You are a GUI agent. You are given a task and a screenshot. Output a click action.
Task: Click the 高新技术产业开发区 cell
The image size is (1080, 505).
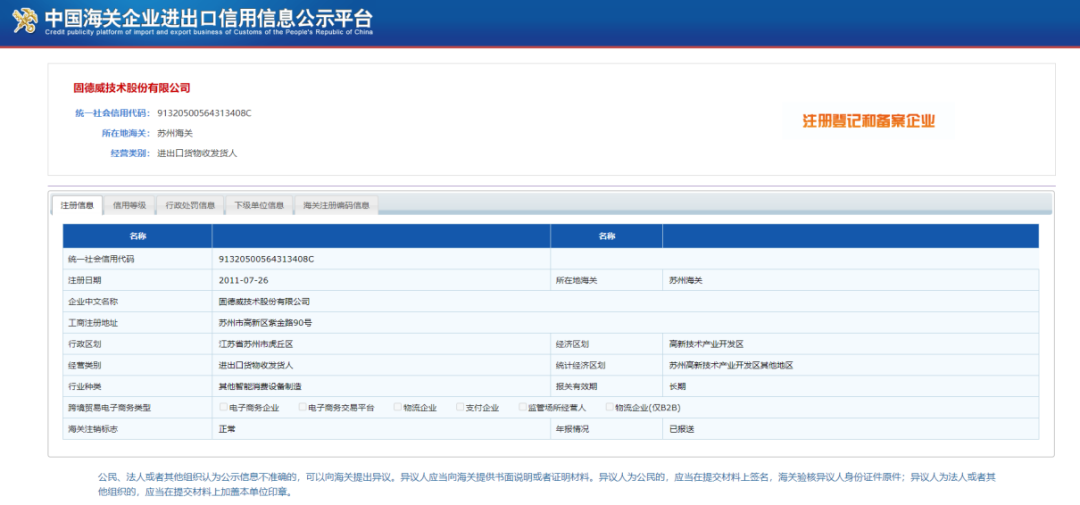[851, 344]
